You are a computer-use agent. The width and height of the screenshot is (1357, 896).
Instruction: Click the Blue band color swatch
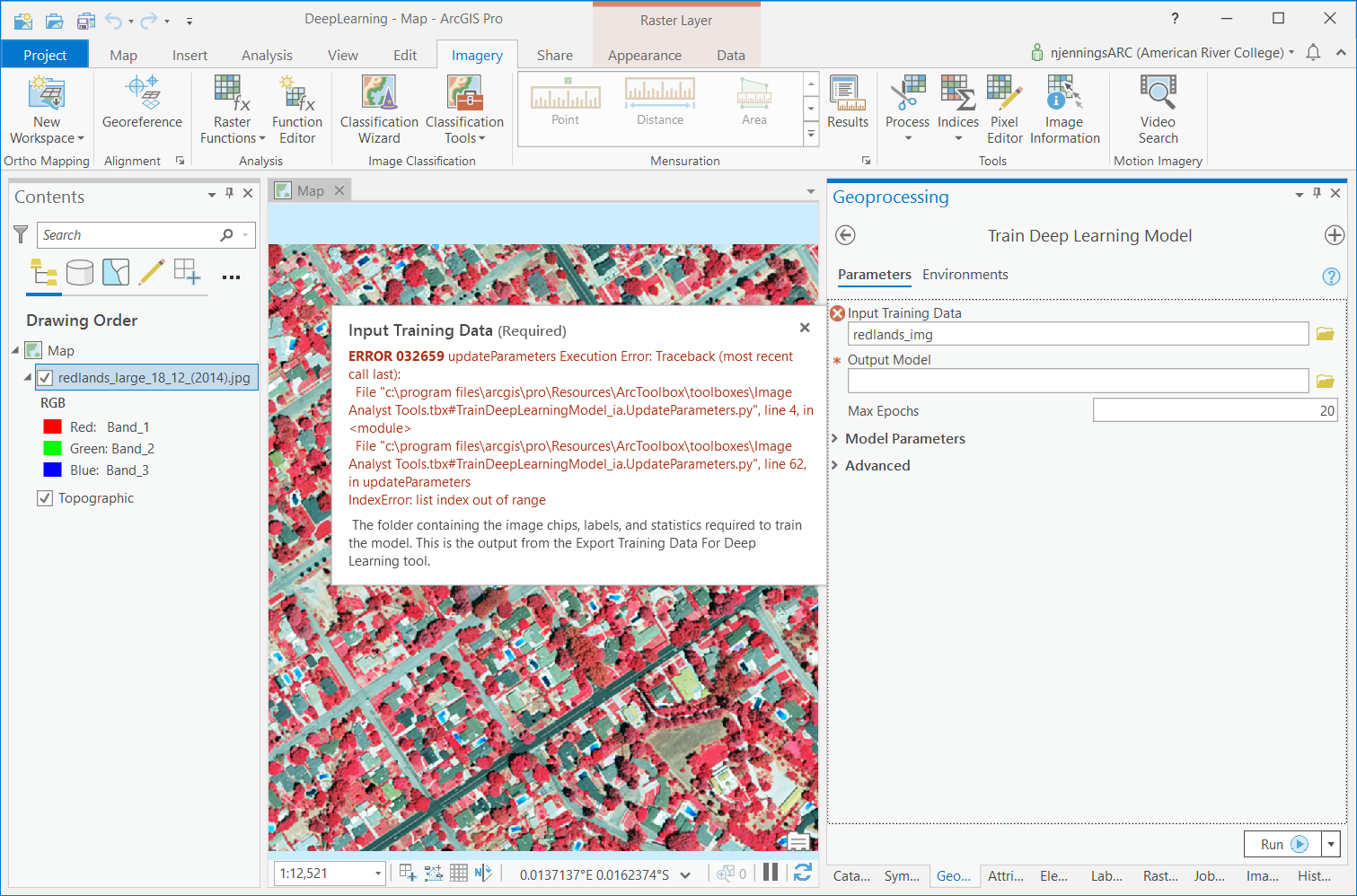point(53,470)
